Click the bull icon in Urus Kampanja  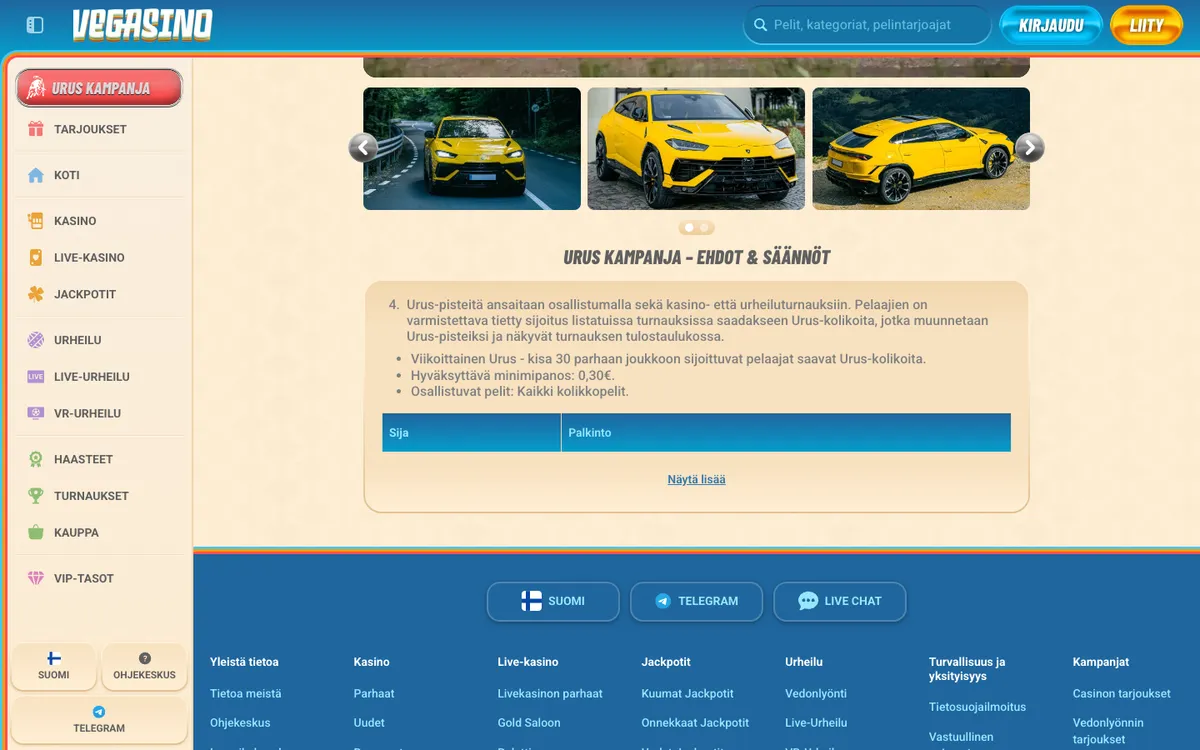tap(36, 88)
